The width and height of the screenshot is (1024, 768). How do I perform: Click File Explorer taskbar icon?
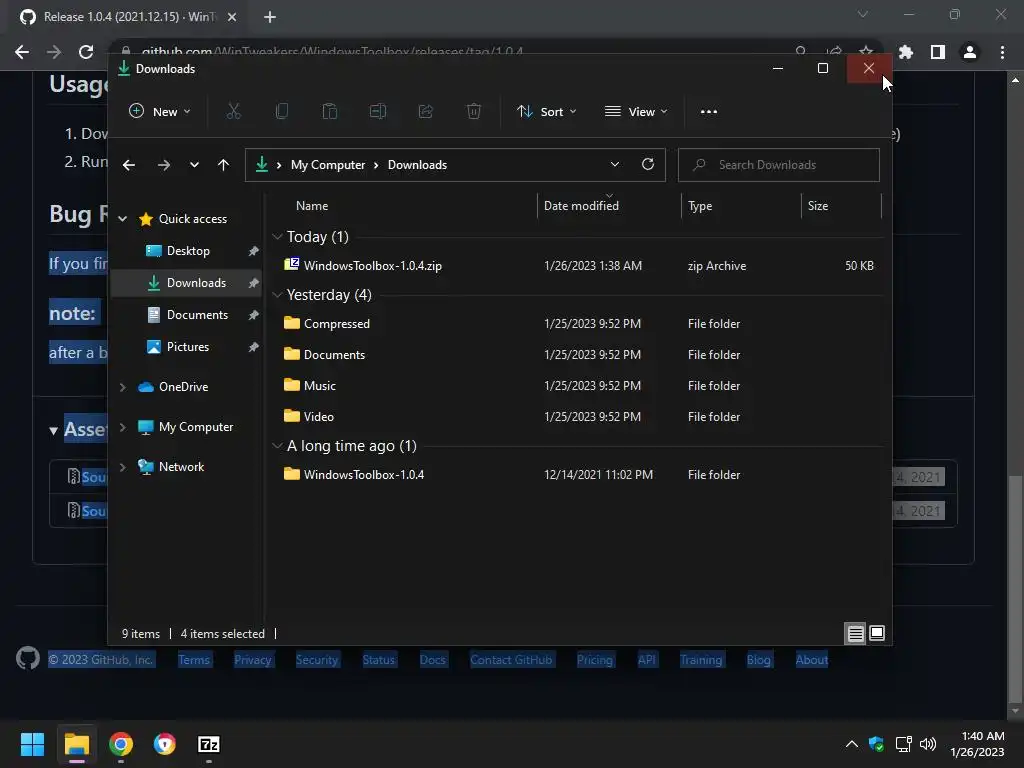[x=76, y=744]
